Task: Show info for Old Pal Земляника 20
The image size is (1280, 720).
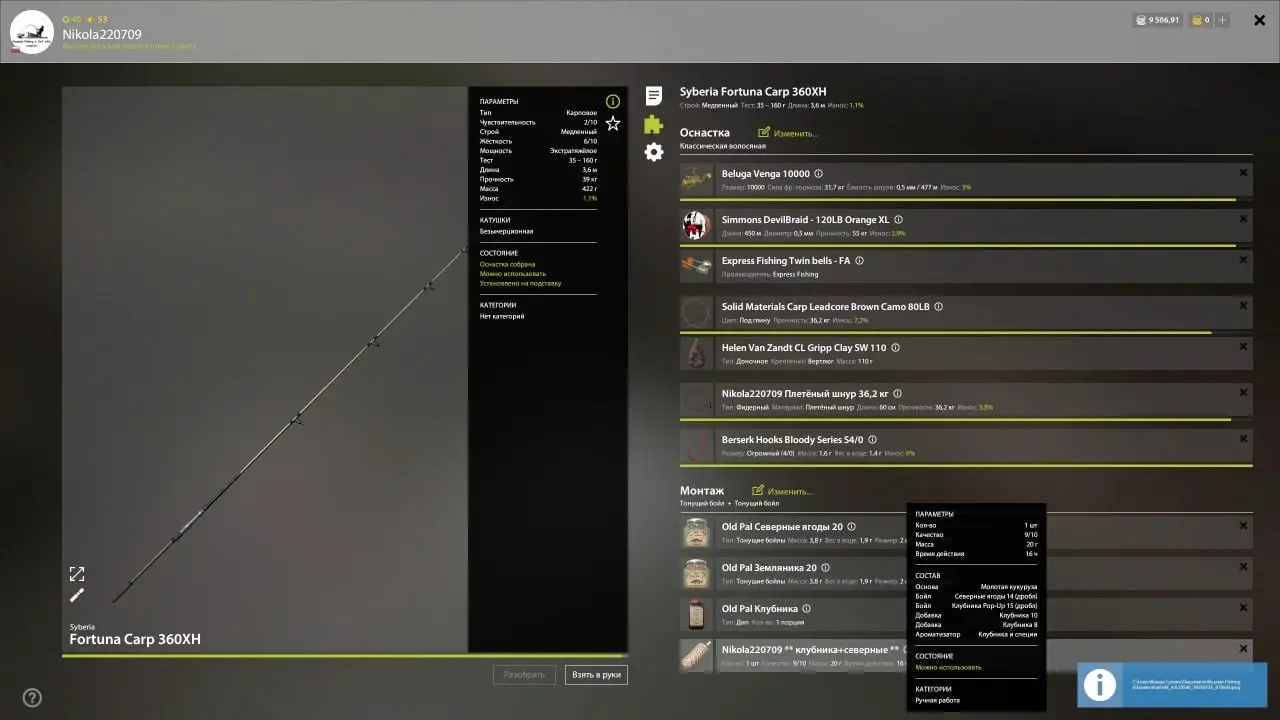Action: pyautogui.click(x=825, y=568)
